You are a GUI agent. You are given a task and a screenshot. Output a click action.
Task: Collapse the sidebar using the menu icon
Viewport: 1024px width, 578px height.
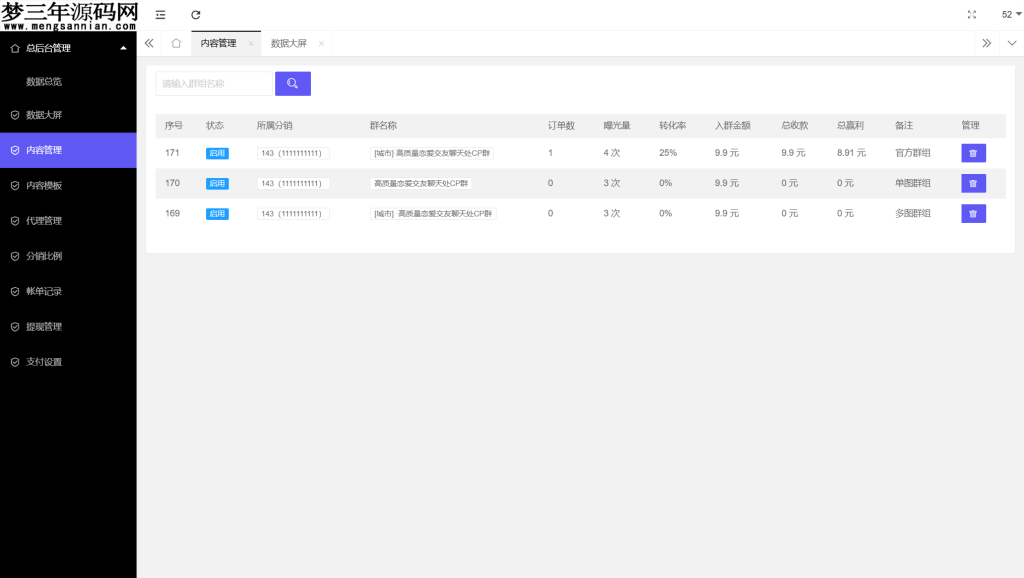[160, 15]
